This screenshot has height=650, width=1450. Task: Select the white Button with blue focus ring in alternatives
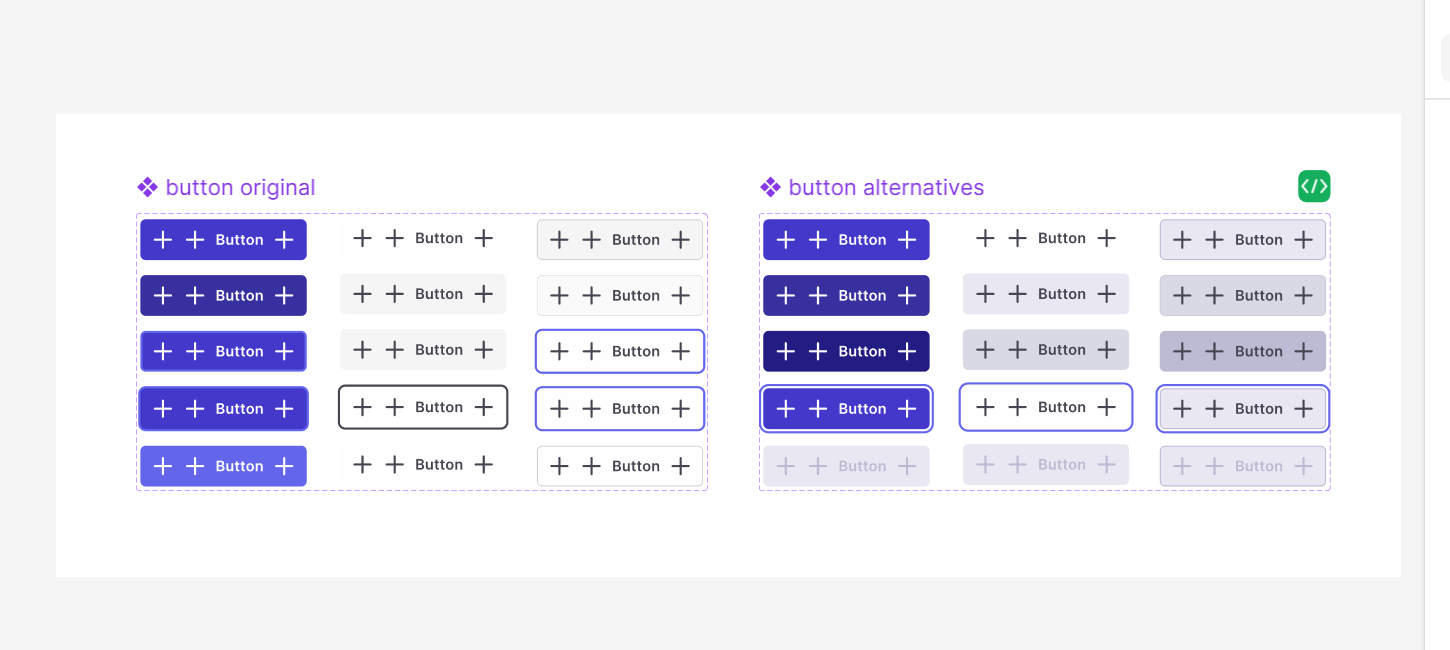1046,407
